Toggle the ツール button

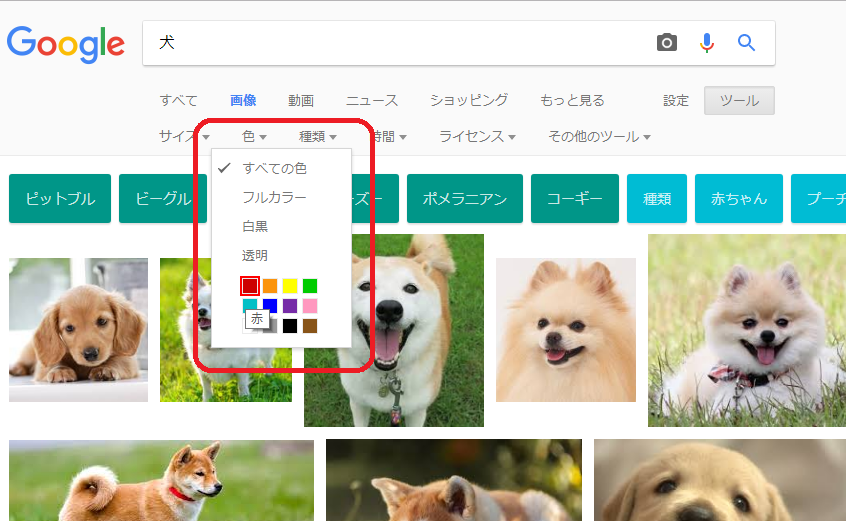pos(739,100)
